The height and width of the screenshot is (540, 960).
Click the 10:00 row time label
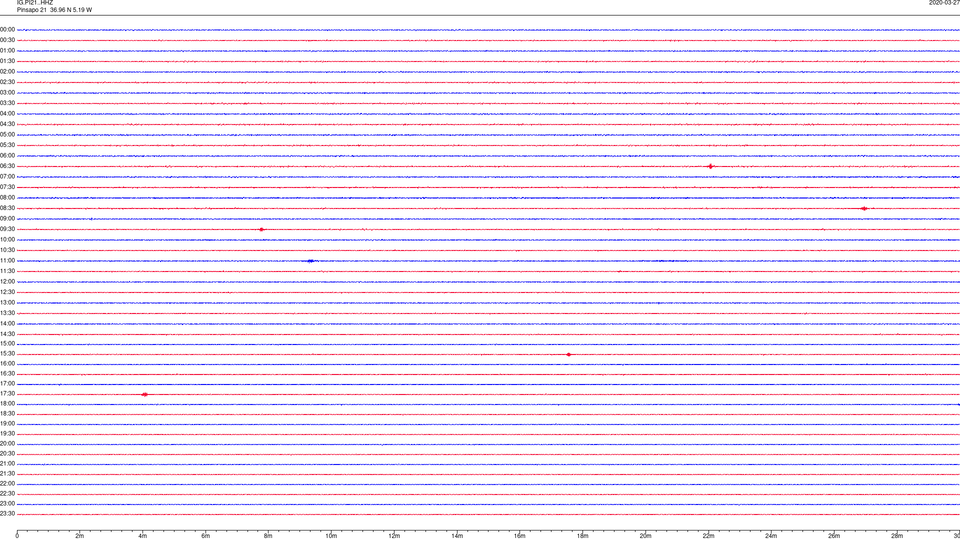tap(7, 240)
